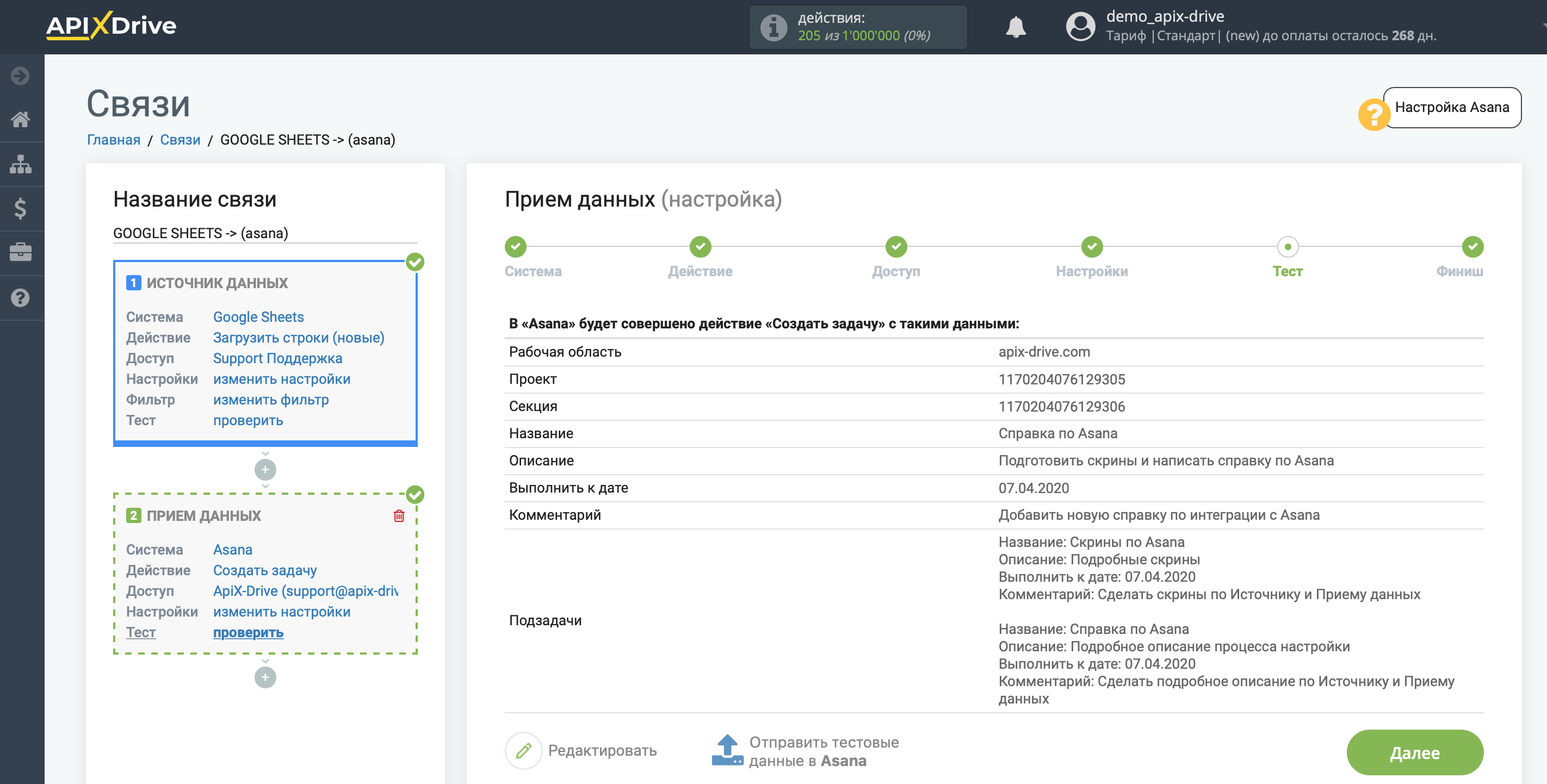Click the Тест label in receiver block
This screenshot has width=1547, height=784.
140,632
